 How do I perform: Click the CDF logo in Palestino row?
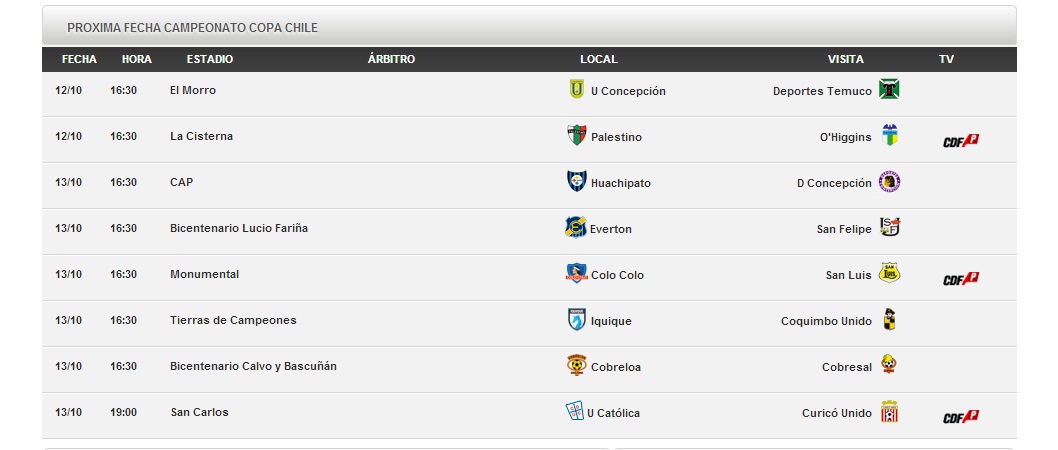point(961,140)
